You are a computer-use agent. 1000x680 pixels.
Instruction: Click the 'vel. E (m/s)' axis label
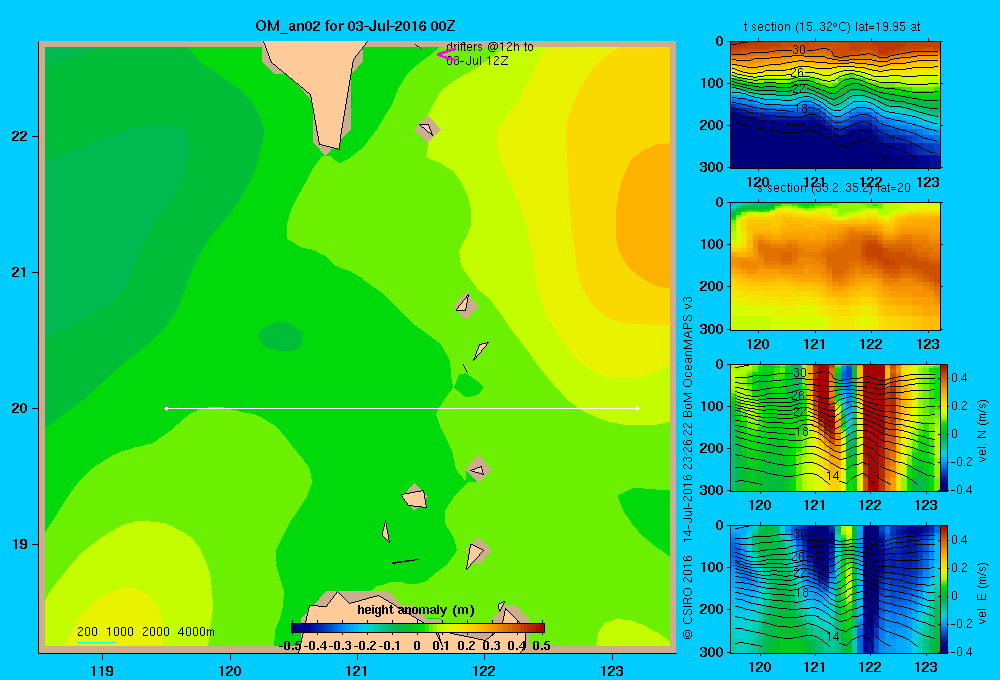[x=982, y=592]
